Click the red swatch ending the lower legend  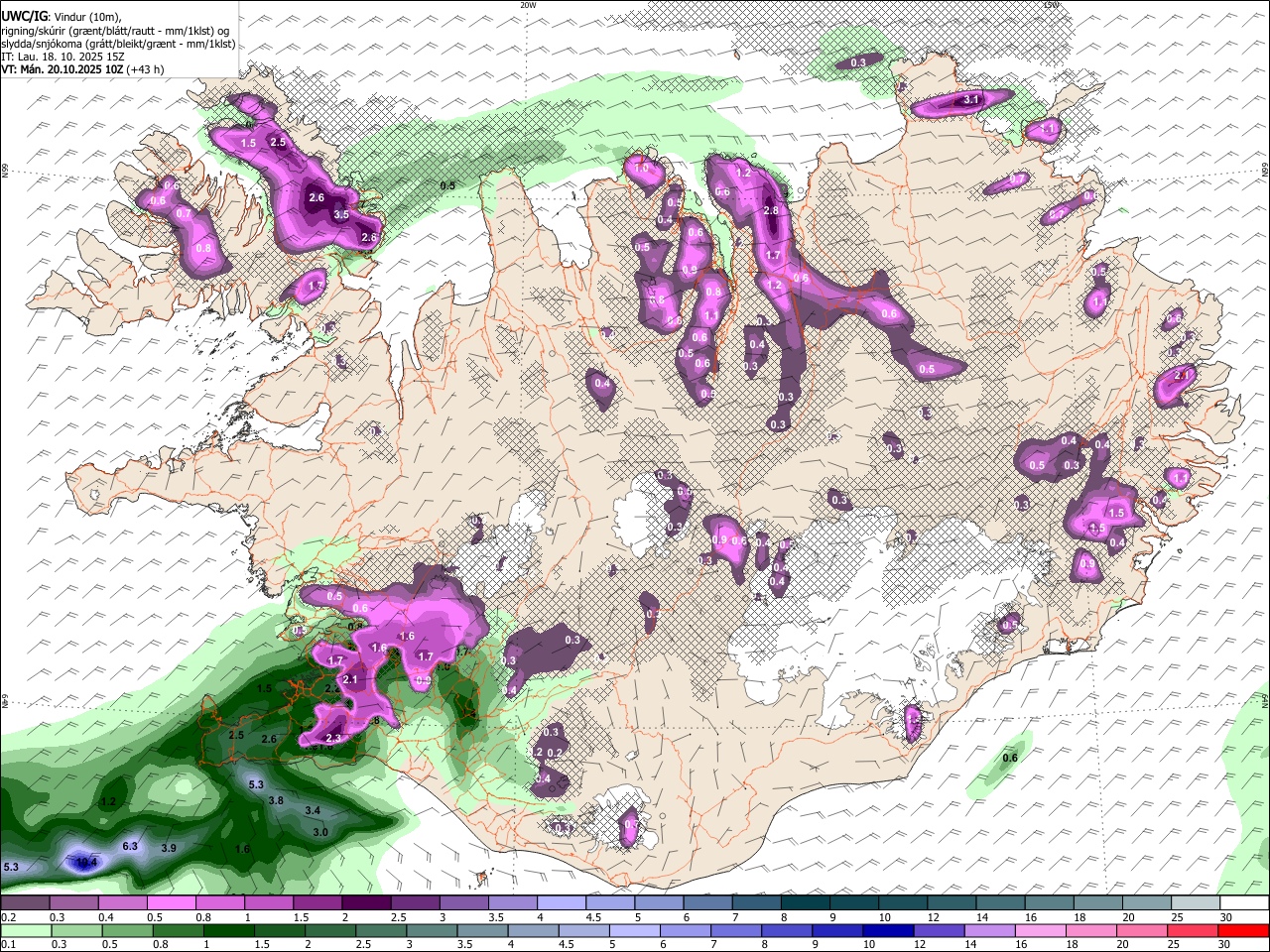[x=1243, y=930]
